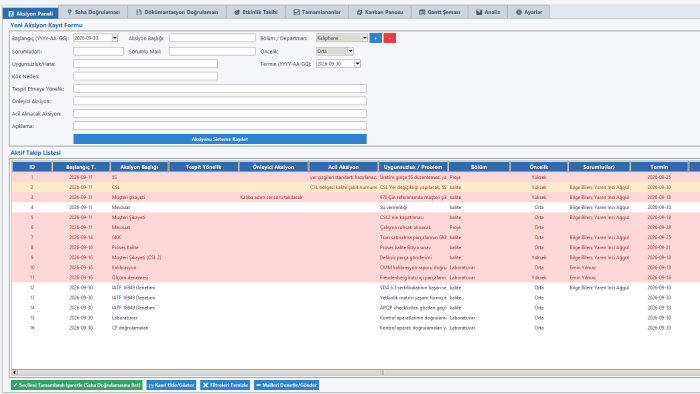Click Filtreleri Temizle button
The height and width of the screenshot is (394, 700).
click(x=225, y=385)
